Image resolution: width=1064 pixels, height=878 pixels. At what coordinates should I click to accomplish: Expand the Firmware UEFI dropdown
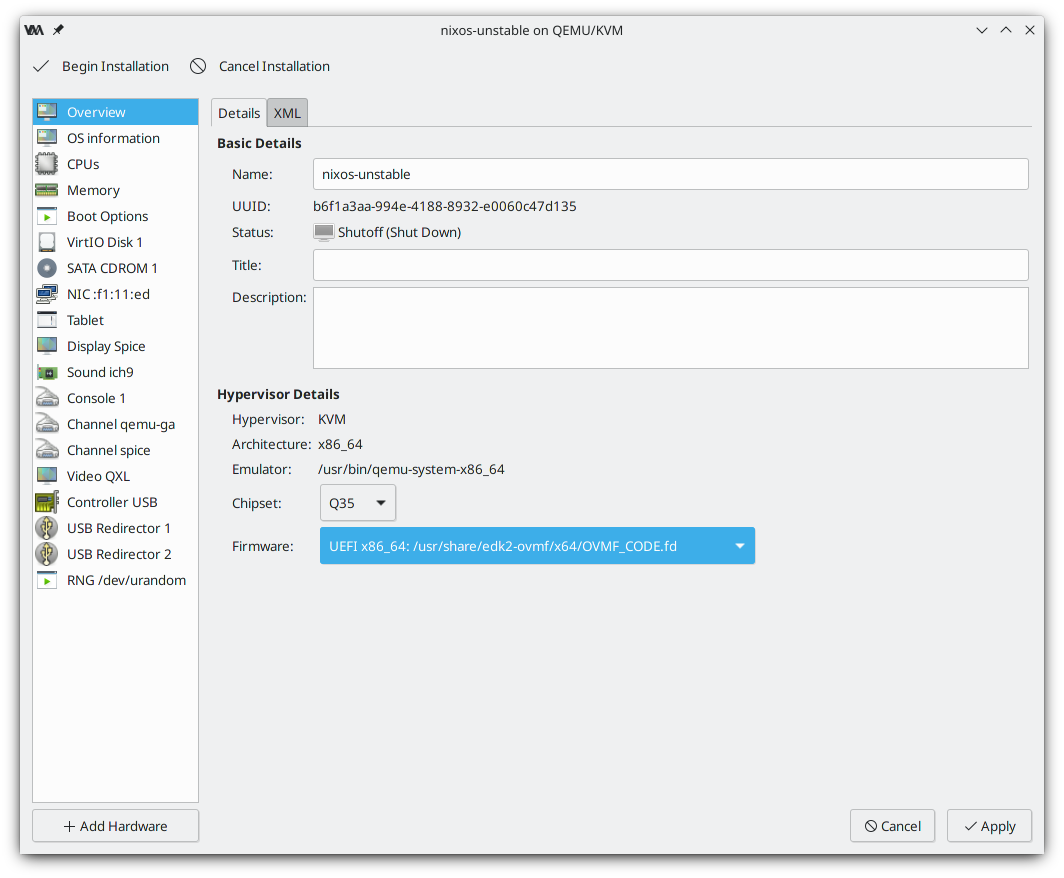tap(537, 546)
